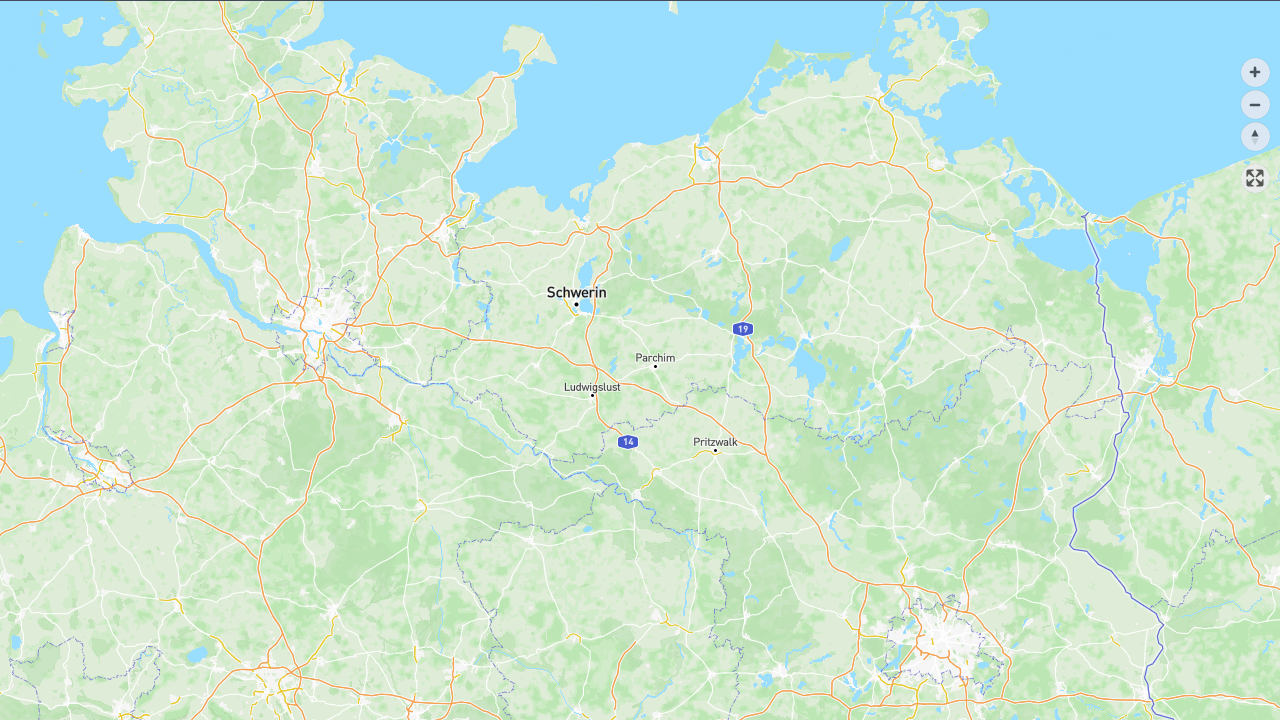Zoom in with the plus button
The width and height of the screenshot is (1280, 720).
[1255, 72]
